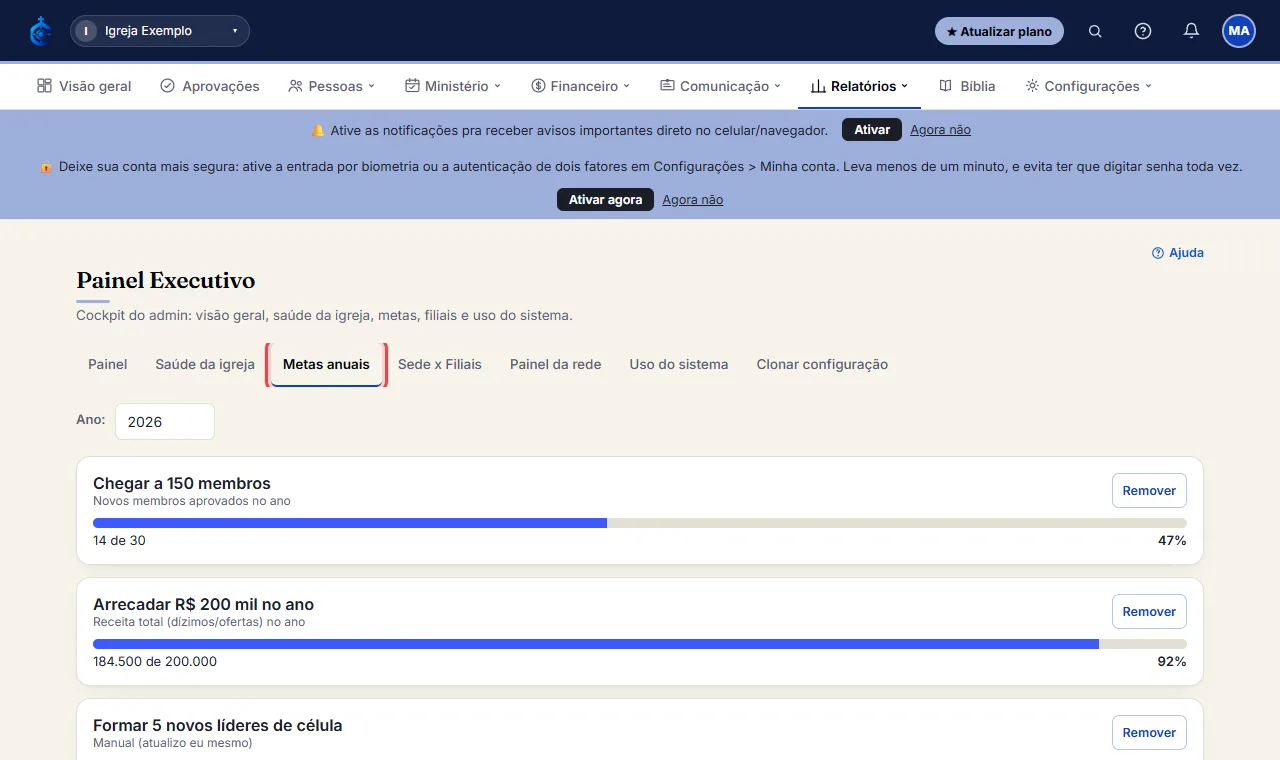Screen dimensions: 1280x760
Task: Click the 184.500 de 200.000 value
Action: click(x=155, y=661)
